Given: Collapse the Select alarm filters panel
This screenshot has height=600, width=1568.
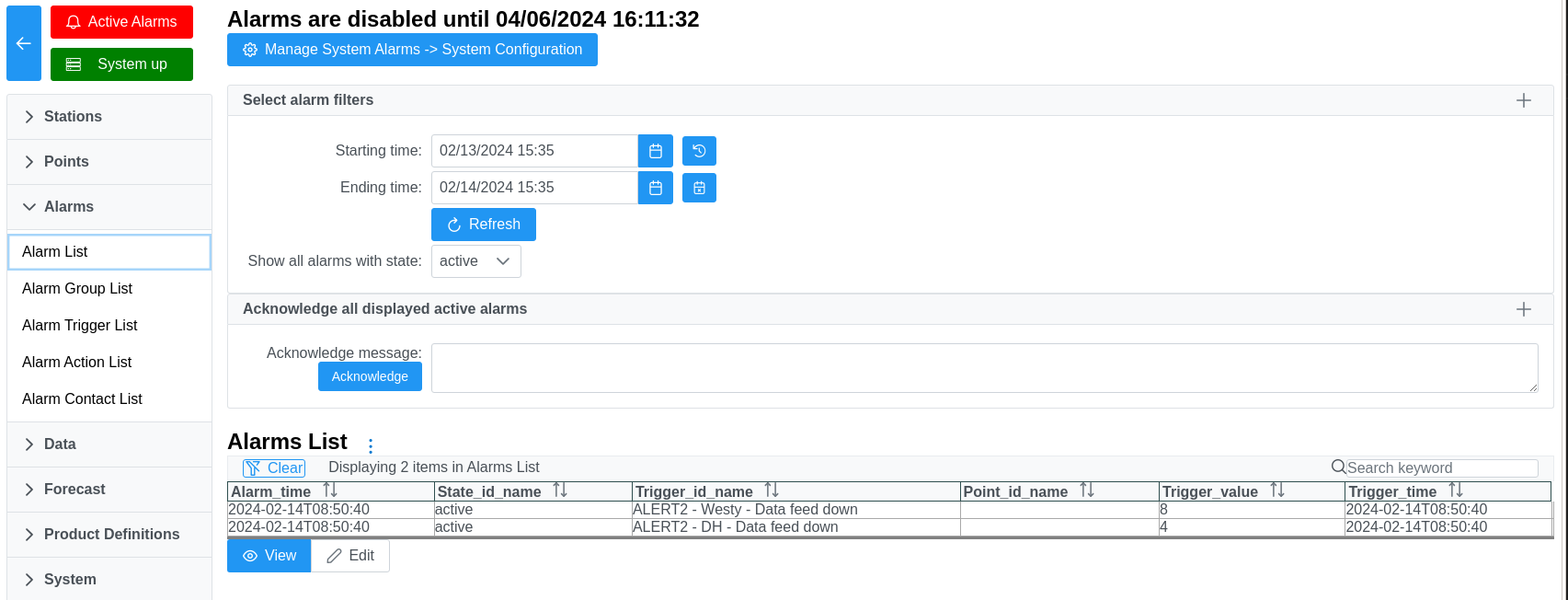Looking at the screenshot, I should (1523, 100).
